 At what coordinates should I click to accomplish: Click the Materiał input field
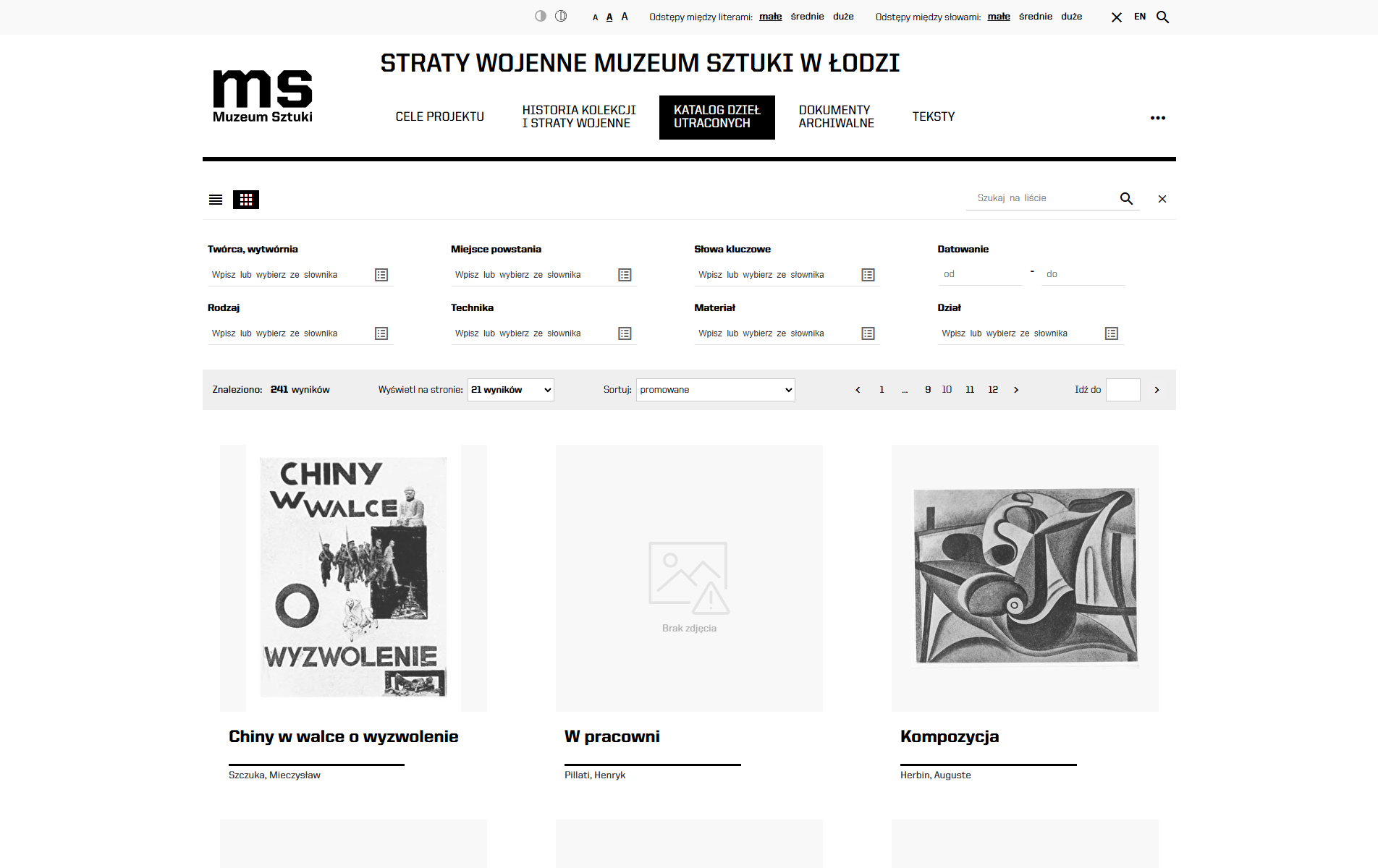click(776, 333)
